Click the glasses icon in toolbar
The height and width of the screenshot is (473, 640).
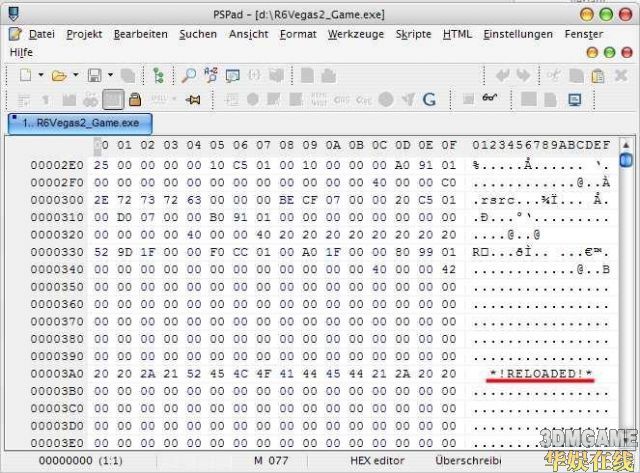point(490,99)
